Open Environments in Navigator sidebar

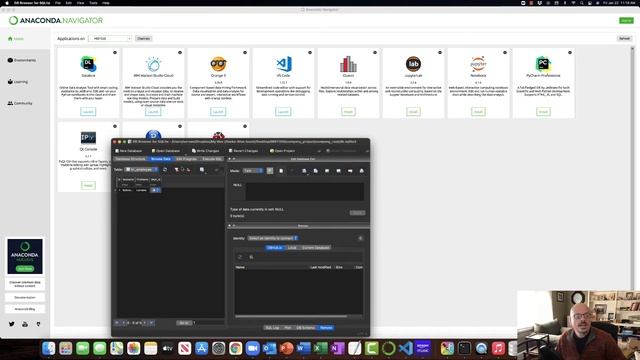(22, 60)
